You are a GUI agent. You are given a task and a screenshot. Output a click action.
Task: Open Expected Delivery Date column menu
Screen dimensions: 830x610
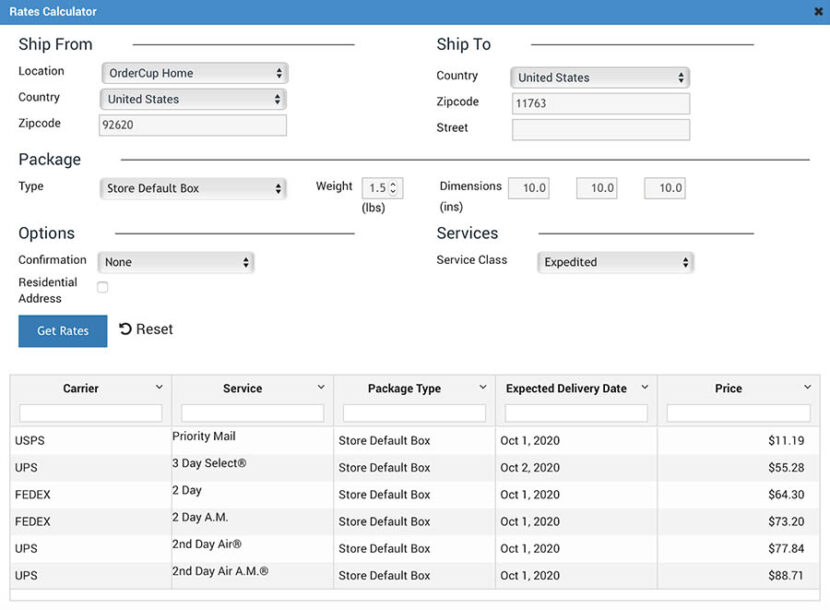645,387
